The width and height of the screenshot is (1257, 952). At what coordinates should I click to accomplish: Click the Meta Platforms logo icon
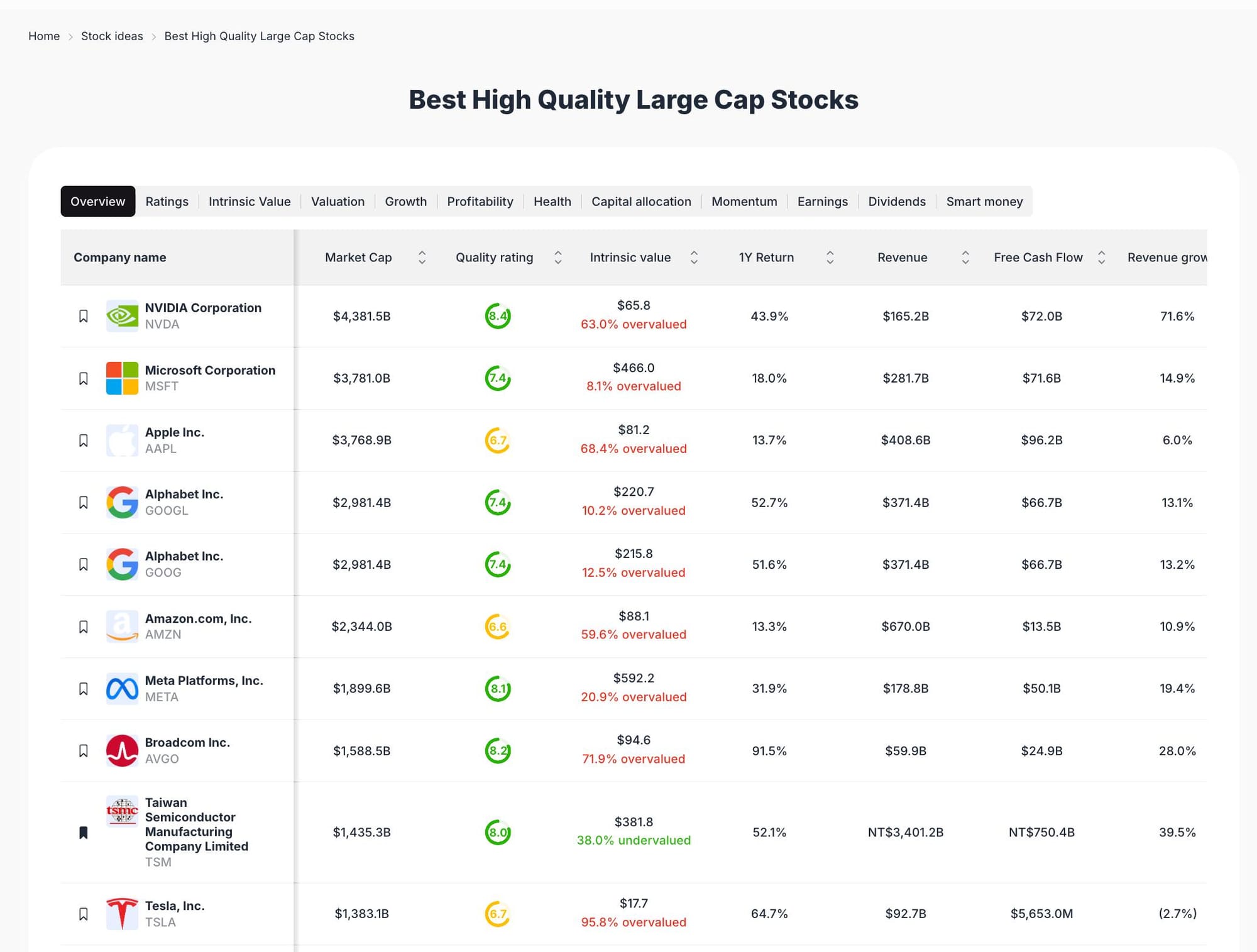tap(122, 689)
